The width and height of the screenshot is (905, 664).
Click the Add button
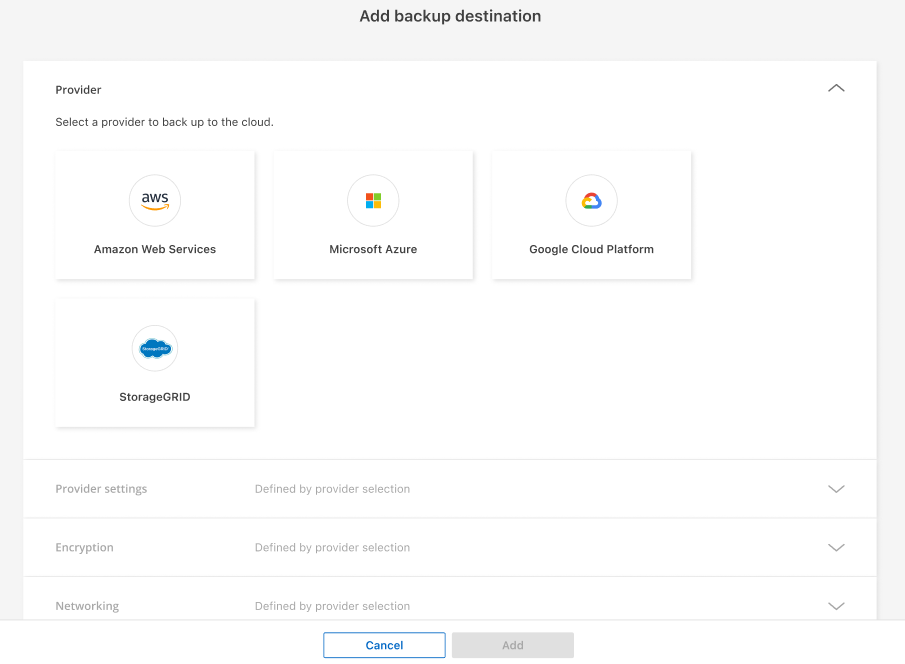[512, 645]
